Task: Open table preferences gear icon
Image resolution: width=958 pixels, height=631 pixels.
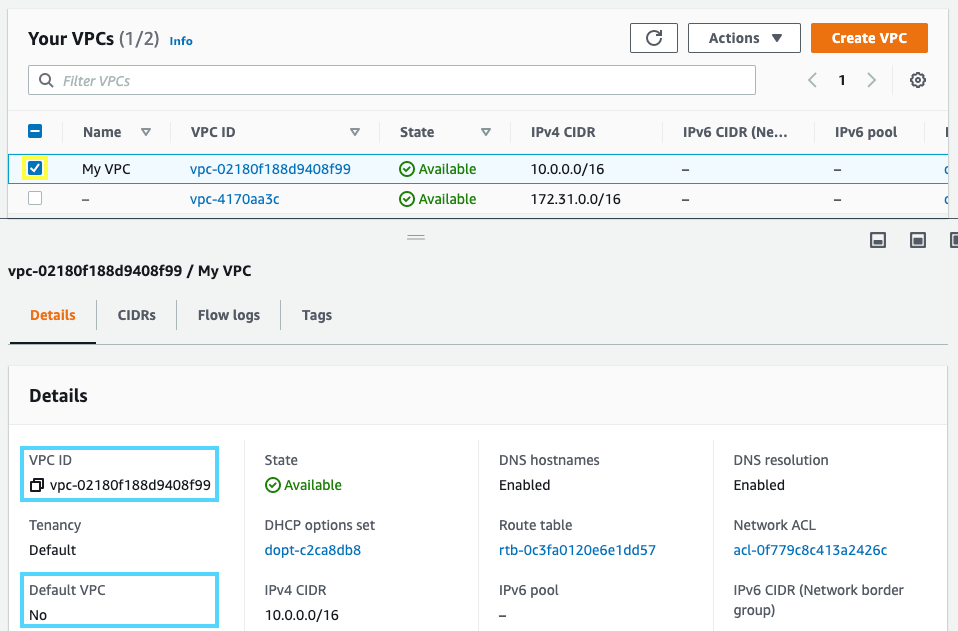Action: coord(917,80)
